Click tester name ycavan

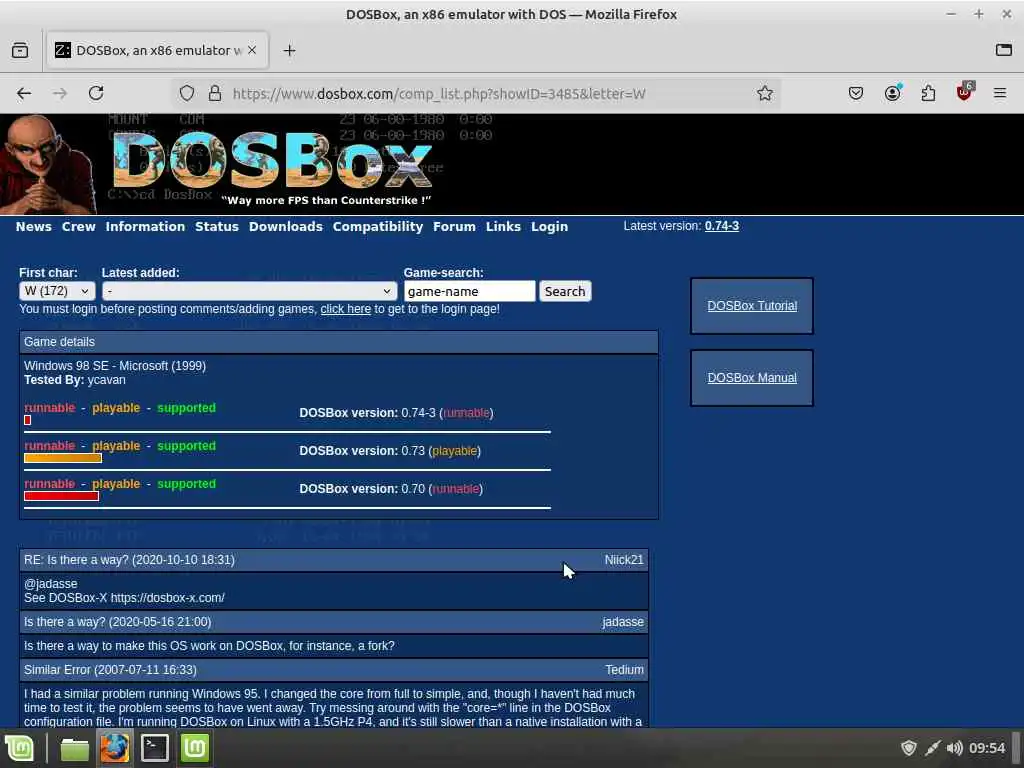(106, 380)
